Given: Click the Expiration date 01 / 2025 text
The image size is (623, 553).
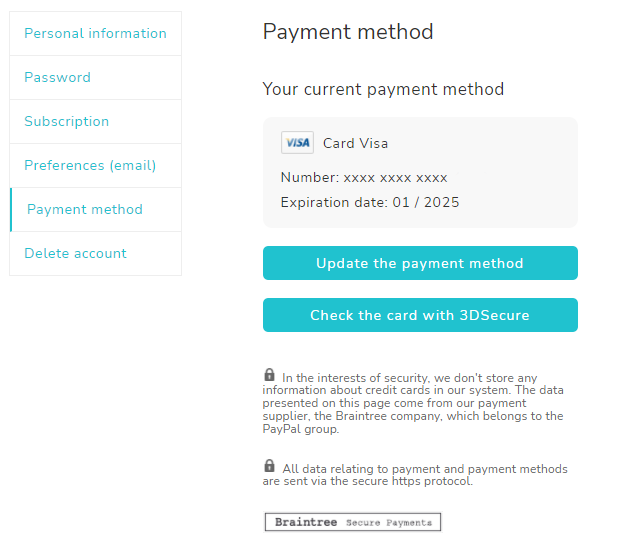Looking at the screenshot, I should click(x=370, y=203).
